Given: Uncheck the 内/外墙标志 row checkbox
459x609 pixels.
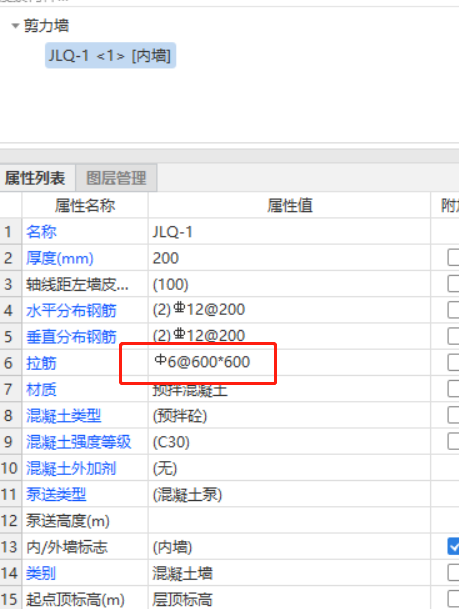Looking at the screenshot, I should click(453, 546).
